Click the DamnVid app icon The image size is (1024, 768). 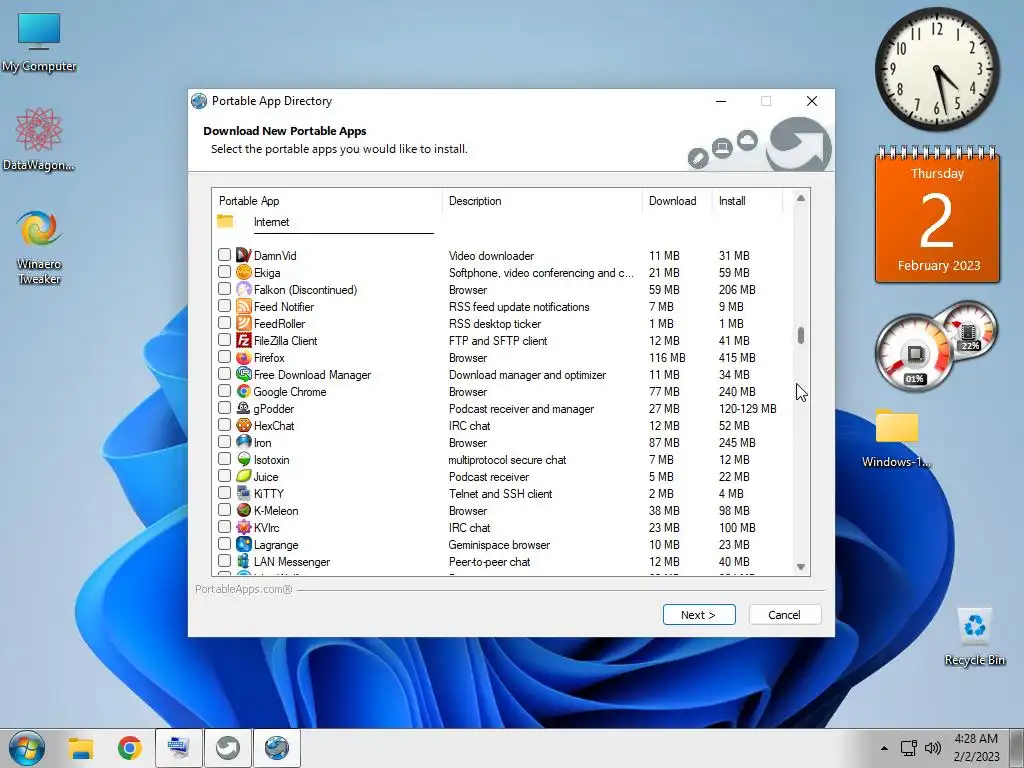pyautogui.click(x=244, y=255)
